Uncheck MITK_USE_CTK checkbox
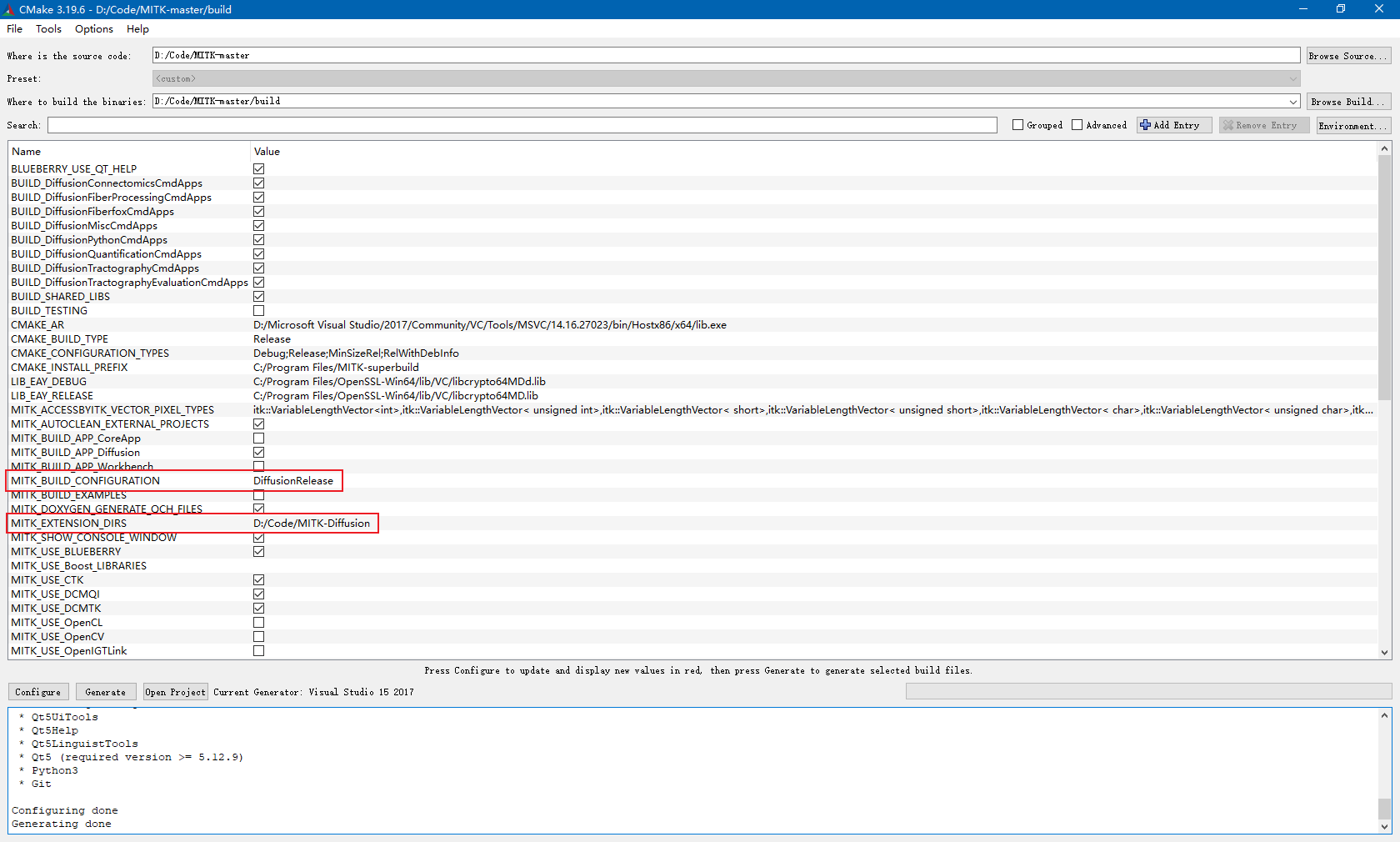 pyautogui.click(x=259, y=580)
